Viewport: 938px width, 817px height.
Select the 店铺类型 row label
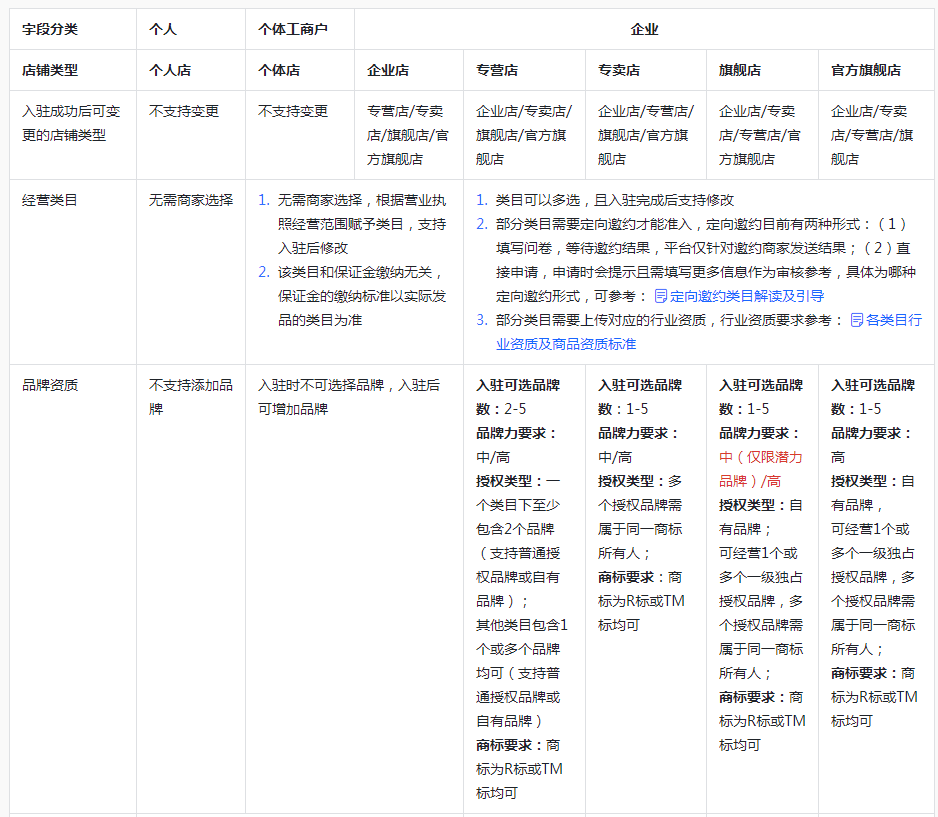coord(44,70)
